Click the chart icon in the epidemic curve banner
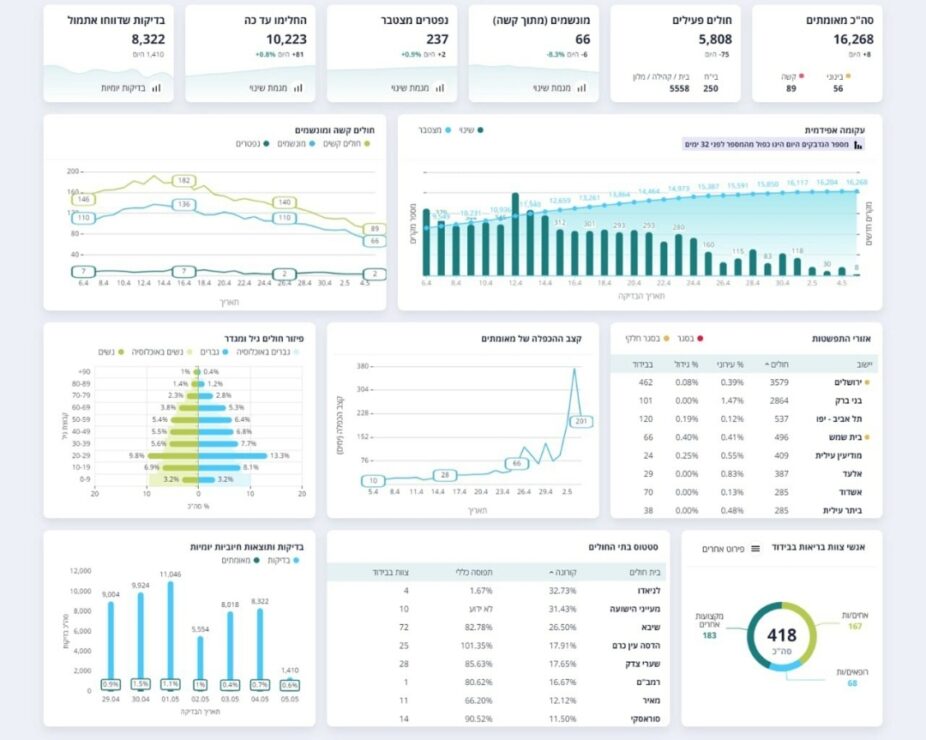The height and width of the screenshot is (740, 926). pos(858,145)
